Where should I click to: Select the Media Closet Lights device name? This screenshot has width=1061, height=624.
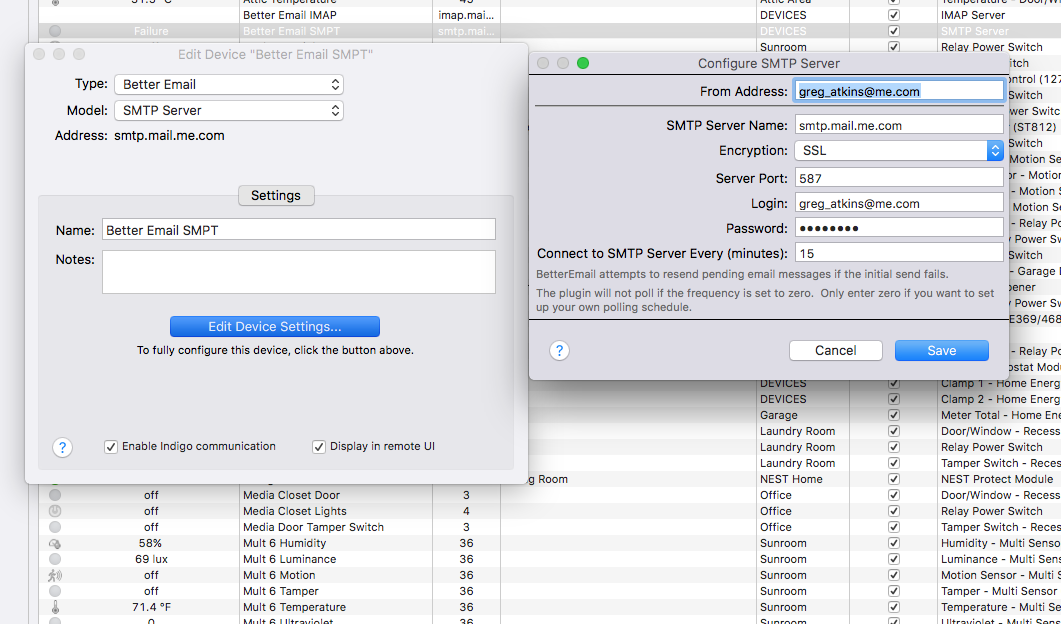(295, 511)
